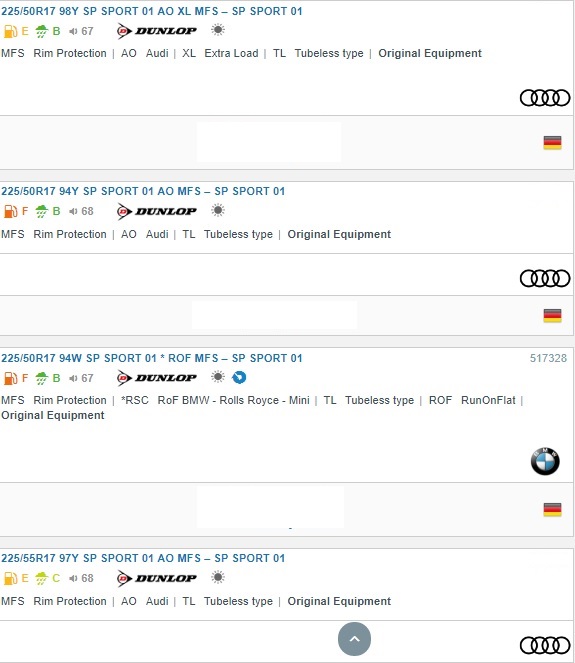
Task: Click wet grip rain icon of the 98Y tyre
Action: (41, 31)
